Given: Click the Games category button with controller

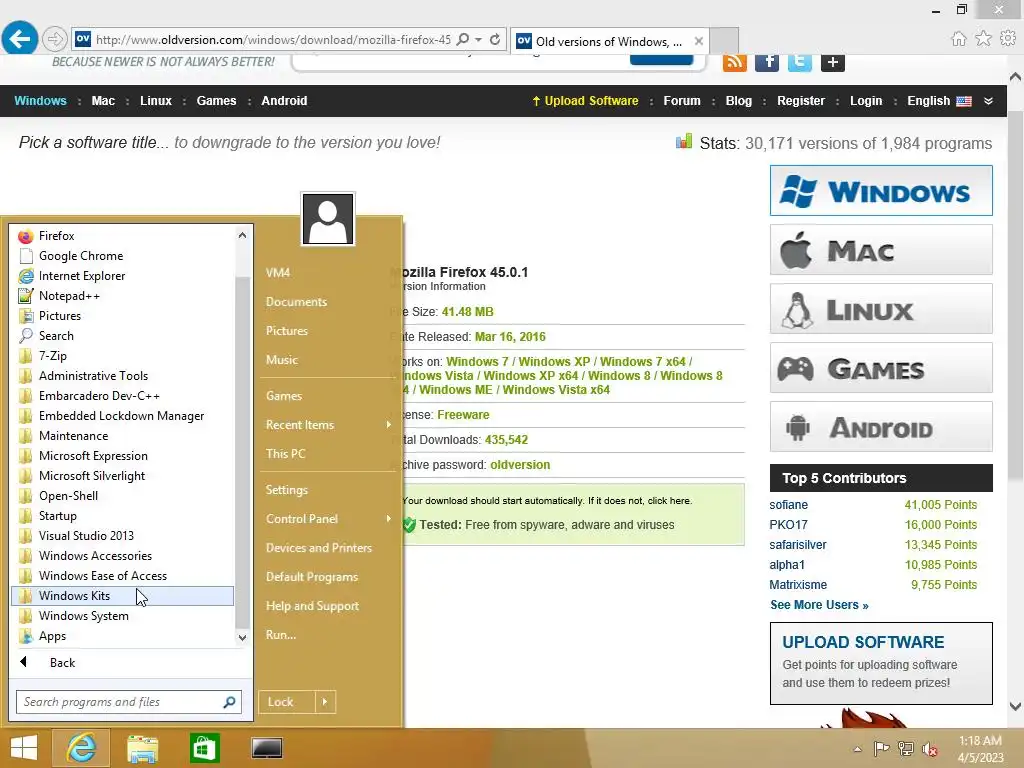Looking at the screenshot, I should [x=881, y=368].
